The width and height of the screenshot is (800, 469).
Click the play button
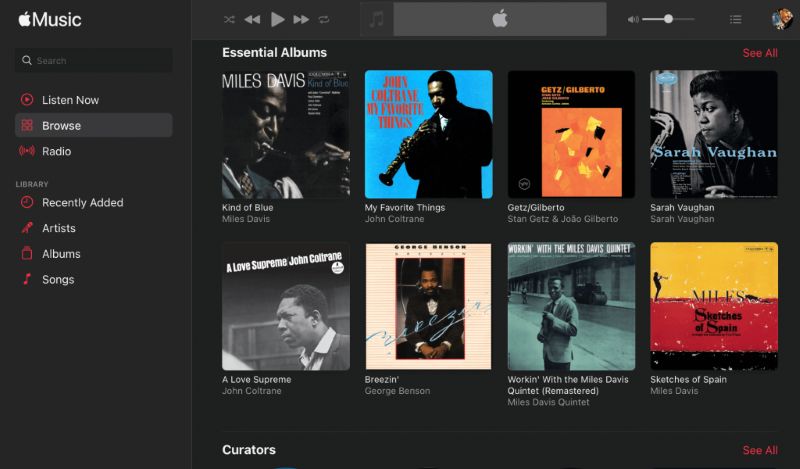tap(278, 19)
